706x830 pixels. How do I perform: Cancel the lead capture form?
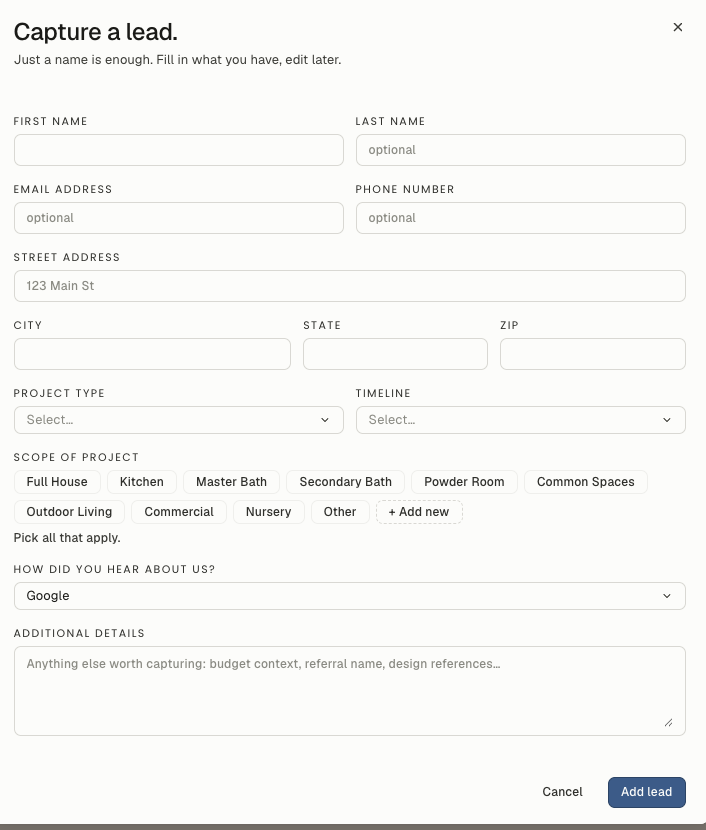[x=562, y=792]
